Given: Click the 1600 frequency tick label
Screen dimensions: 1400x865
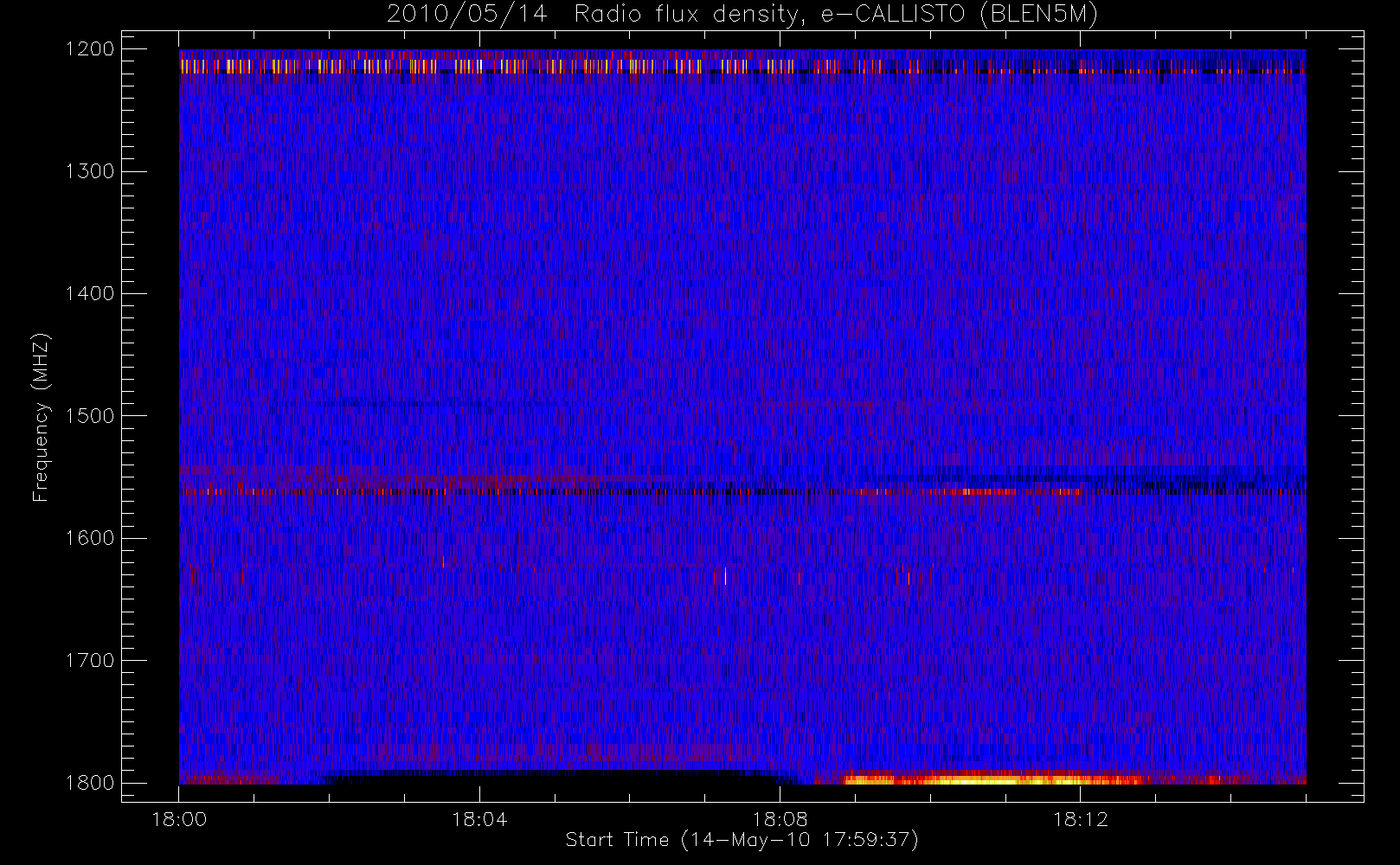Looking at the screenshot, I should [x=90, y=538].
